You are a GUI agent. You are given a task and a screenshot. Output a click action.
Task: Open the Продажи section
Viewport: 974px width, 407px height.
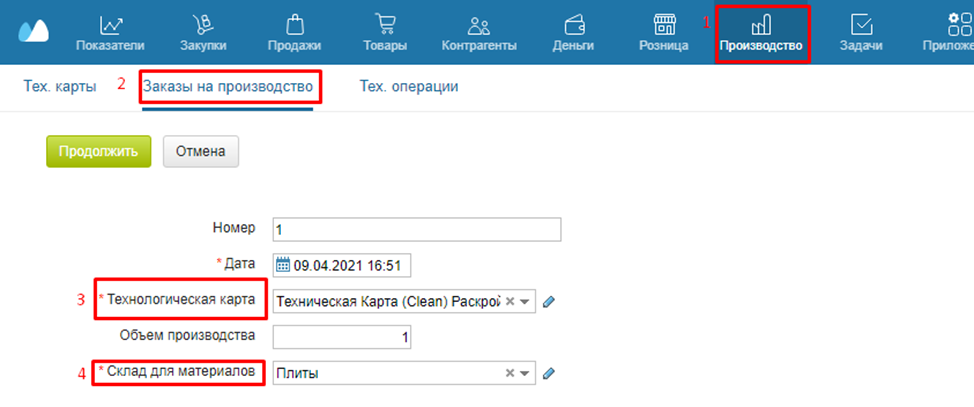[x=294, y=34]
